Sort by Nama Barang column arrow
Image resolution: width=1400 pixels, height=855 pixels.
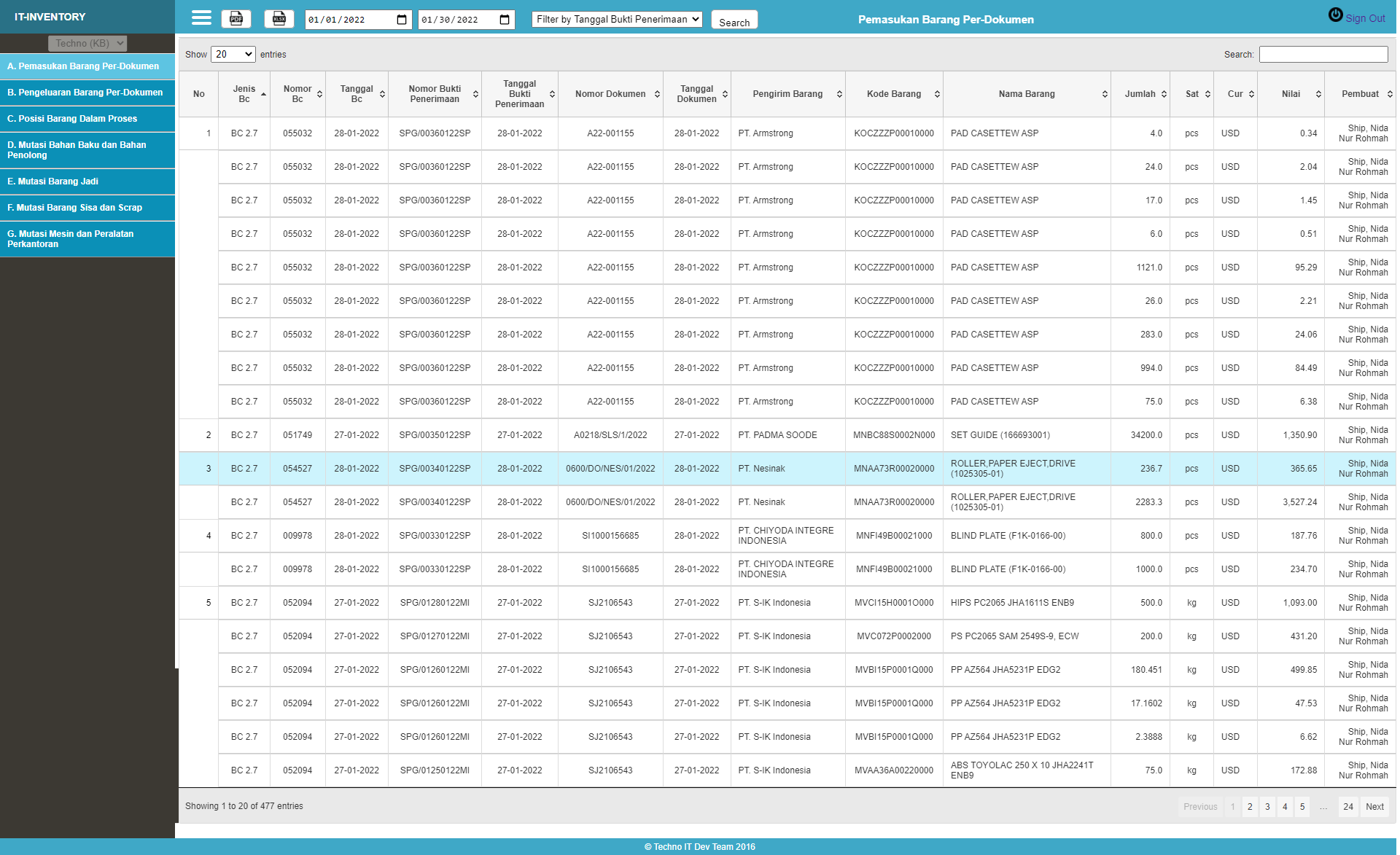1105,94
